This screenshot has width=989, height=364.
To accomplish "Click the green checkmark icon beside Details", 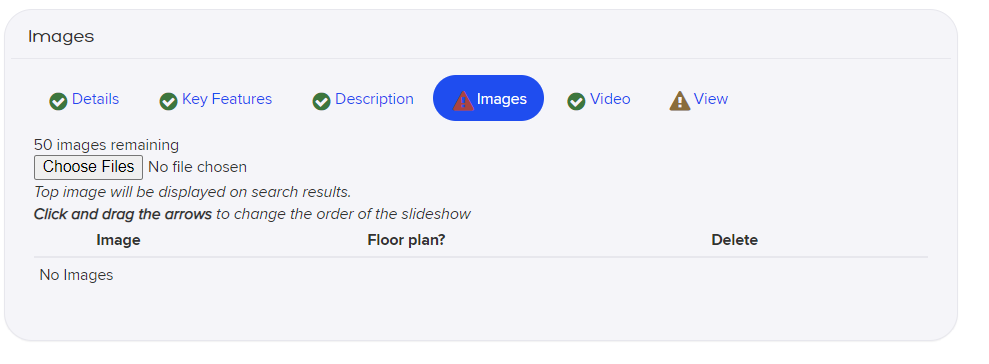I will point(58,101).
